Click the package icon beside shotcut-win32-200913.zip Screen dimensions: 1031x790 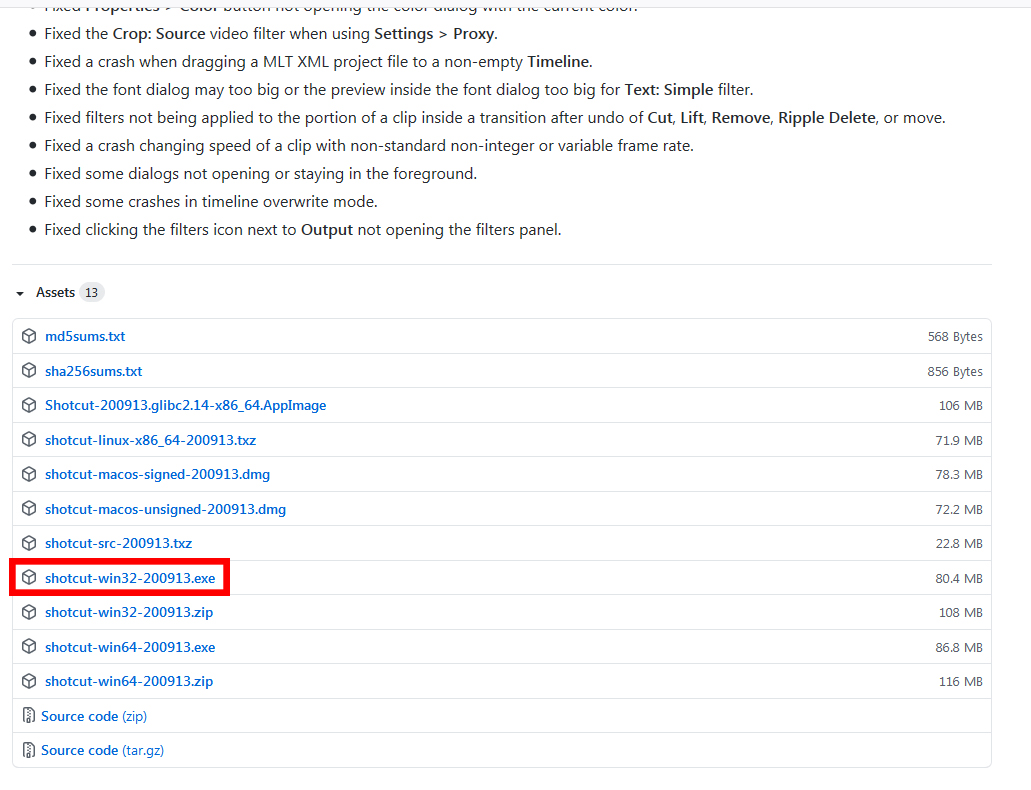(29, 612)
